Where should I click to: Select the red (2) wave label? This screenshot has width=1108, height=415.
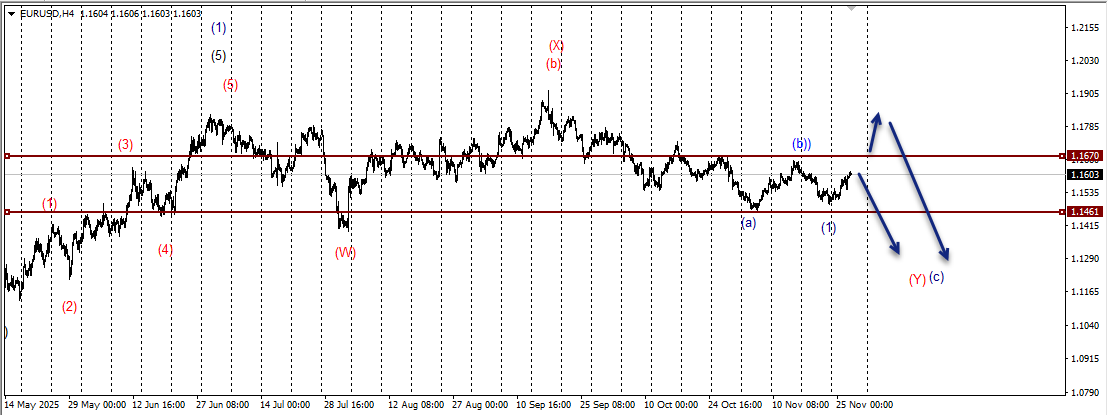(x=69, y=307)
